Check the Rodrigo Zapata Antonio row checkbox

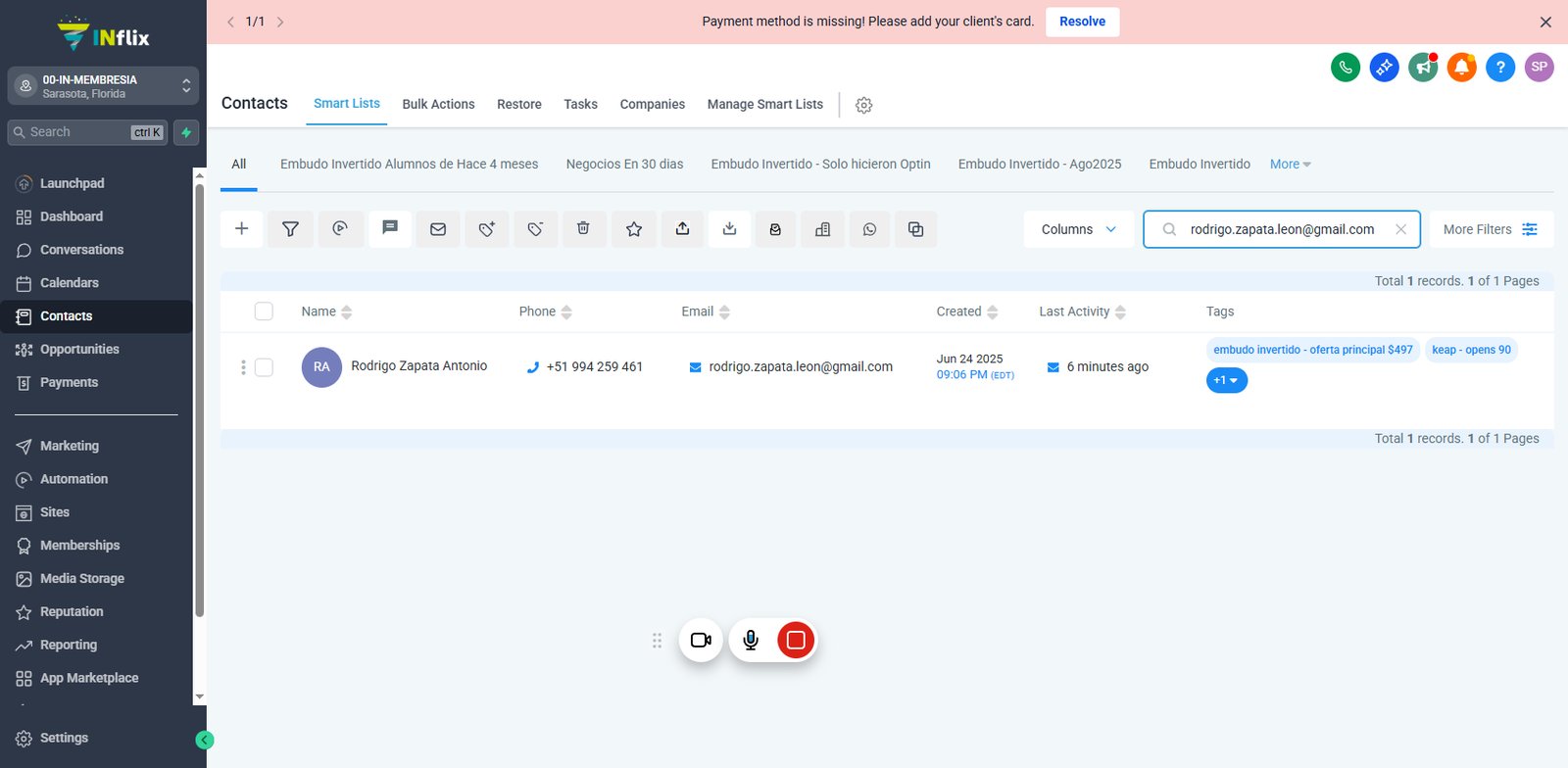tap(264, 367)
